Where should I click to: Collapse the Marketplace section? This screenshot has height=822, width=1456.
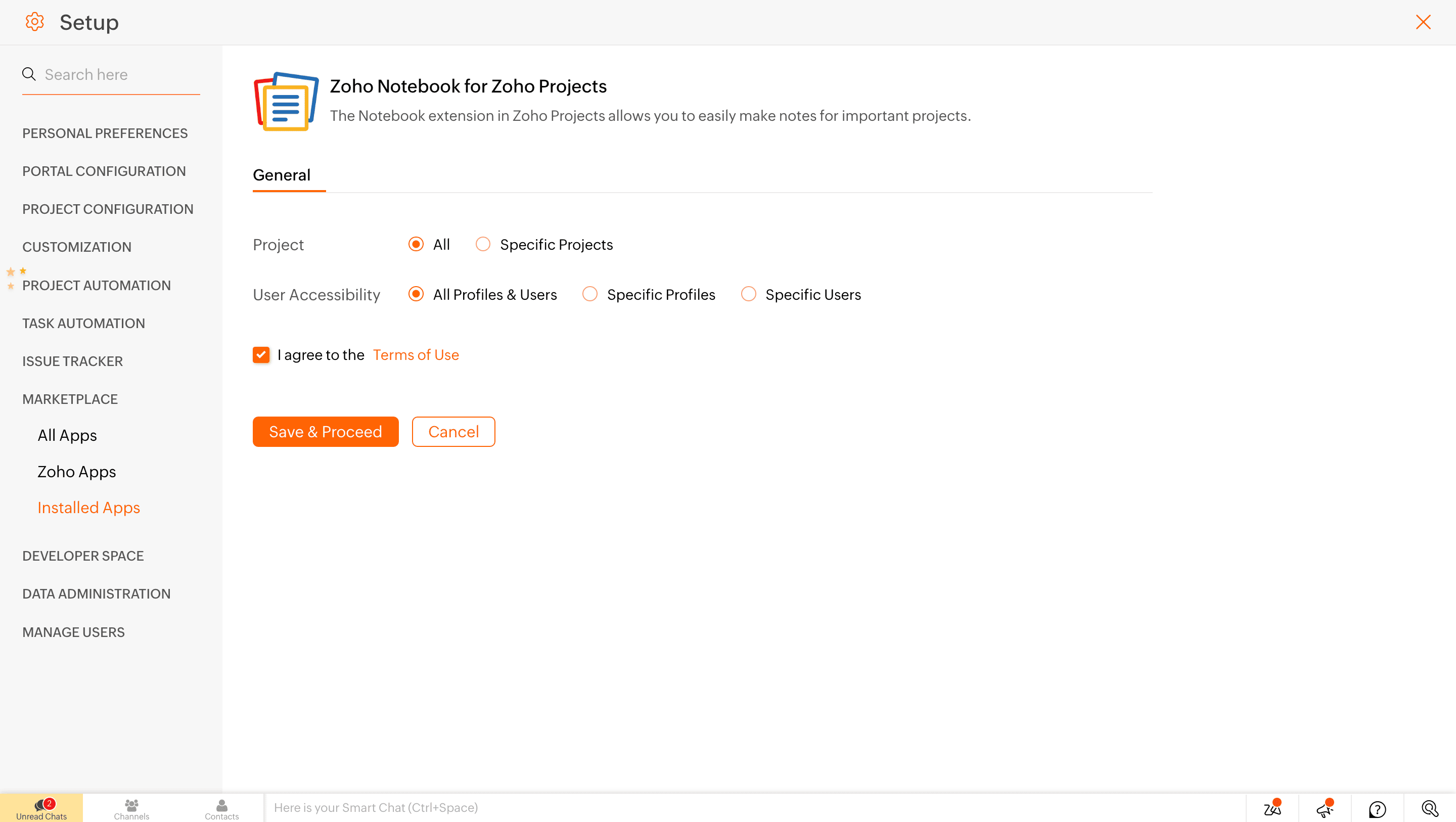(70, 398)
